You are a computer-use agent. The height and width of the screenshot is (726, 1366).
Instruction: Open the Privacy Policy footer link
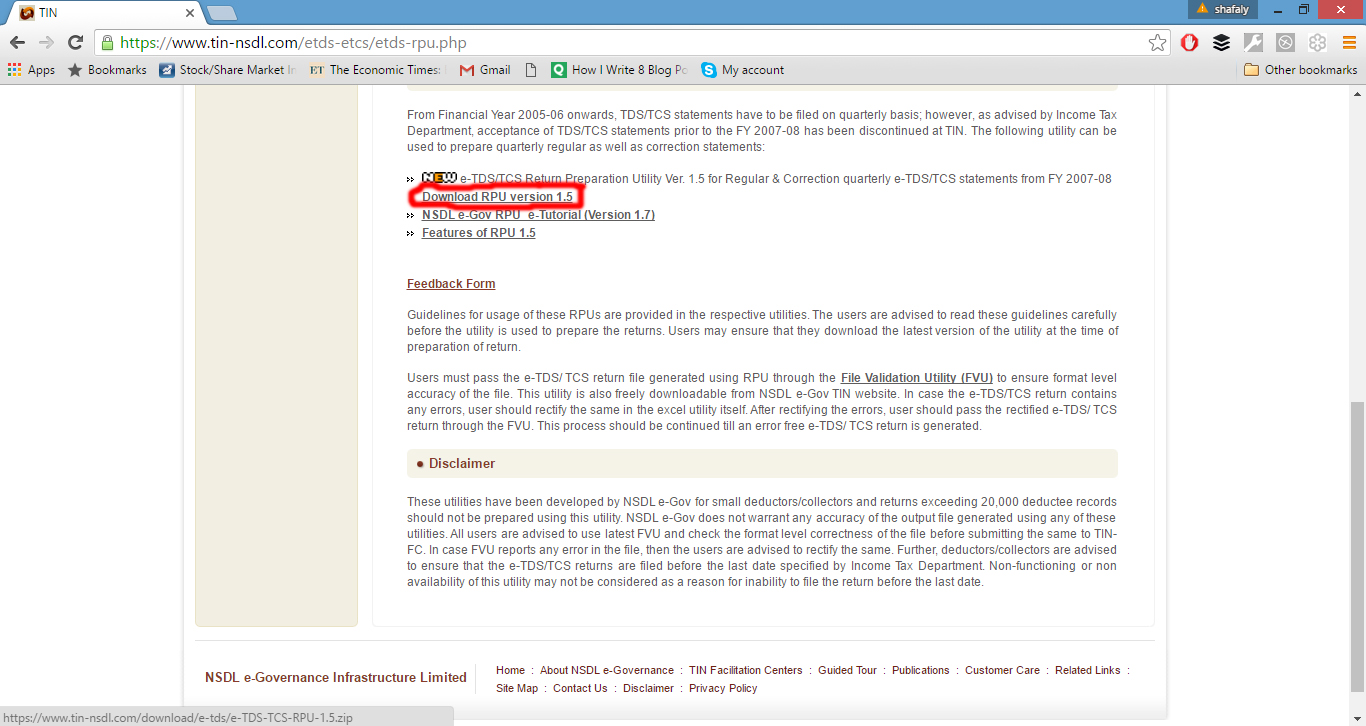pyautogui.click(x=723, y=688)
